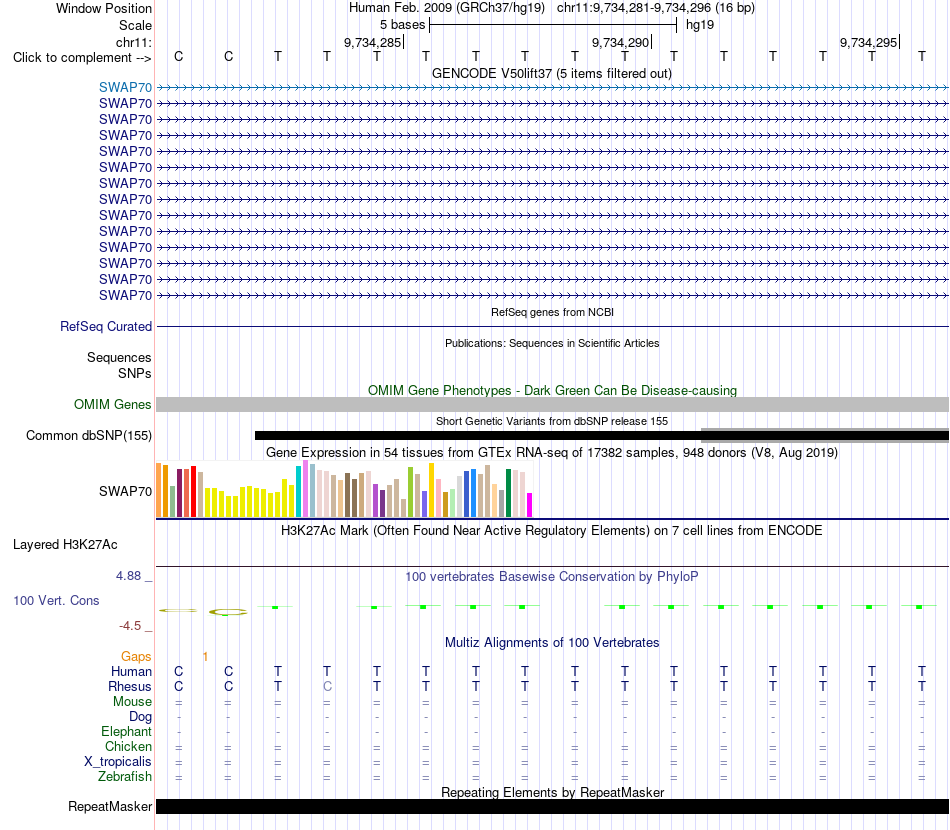
Task: Click the 'Click to complement -->' label
Action: pyautogui.click(x=82, y=58)
